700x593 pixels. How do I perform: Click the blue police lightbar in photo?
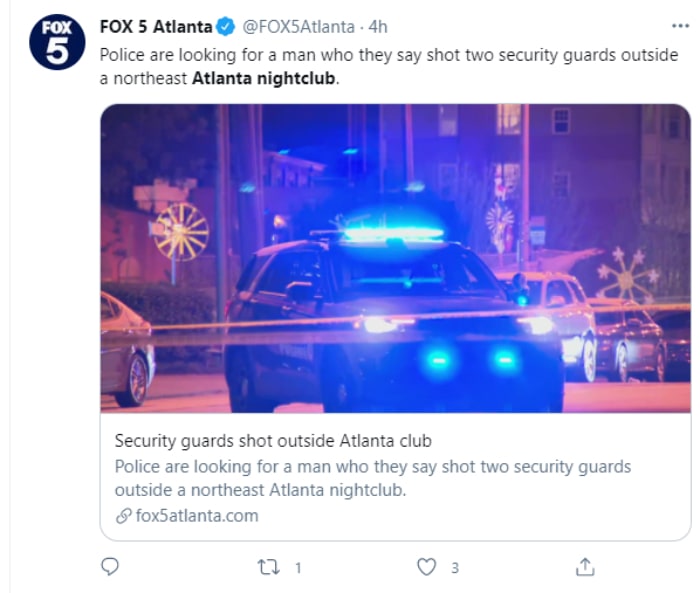tap(395, 233)
